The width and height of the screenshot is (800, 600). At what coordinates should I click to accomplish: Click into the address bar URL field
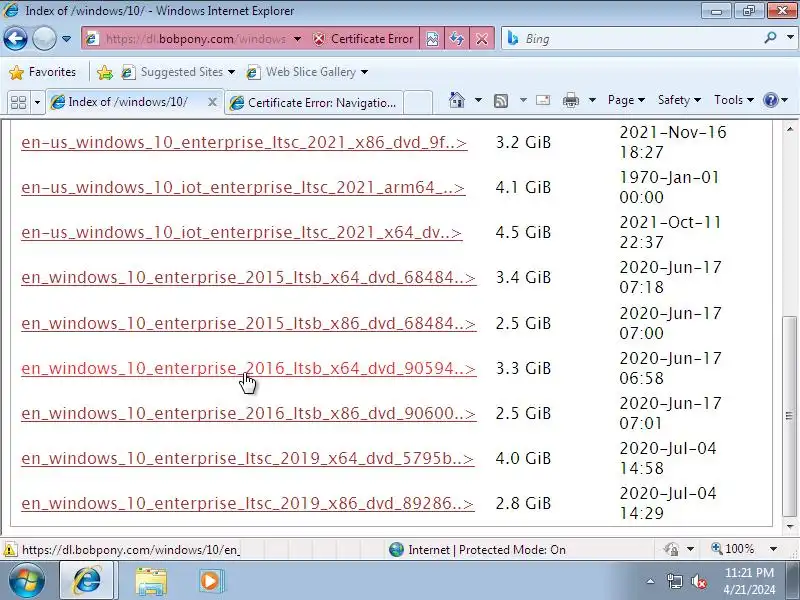coord(195,39)
